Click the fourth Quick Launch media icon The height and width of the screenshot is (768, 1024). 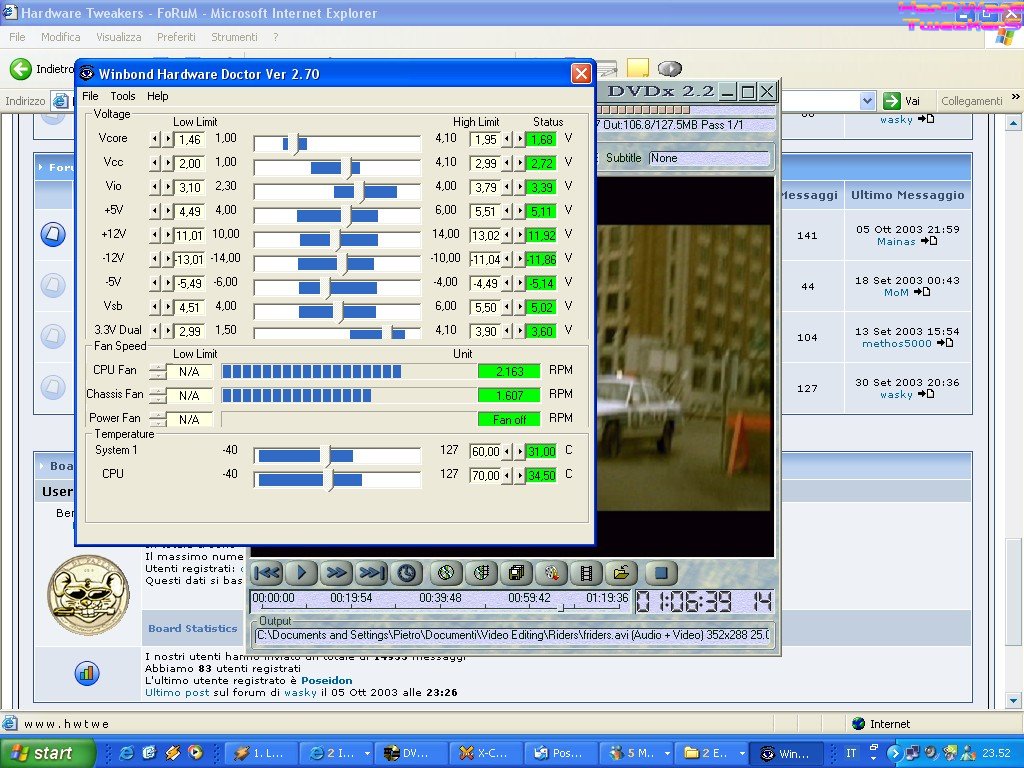click(195, 753)
